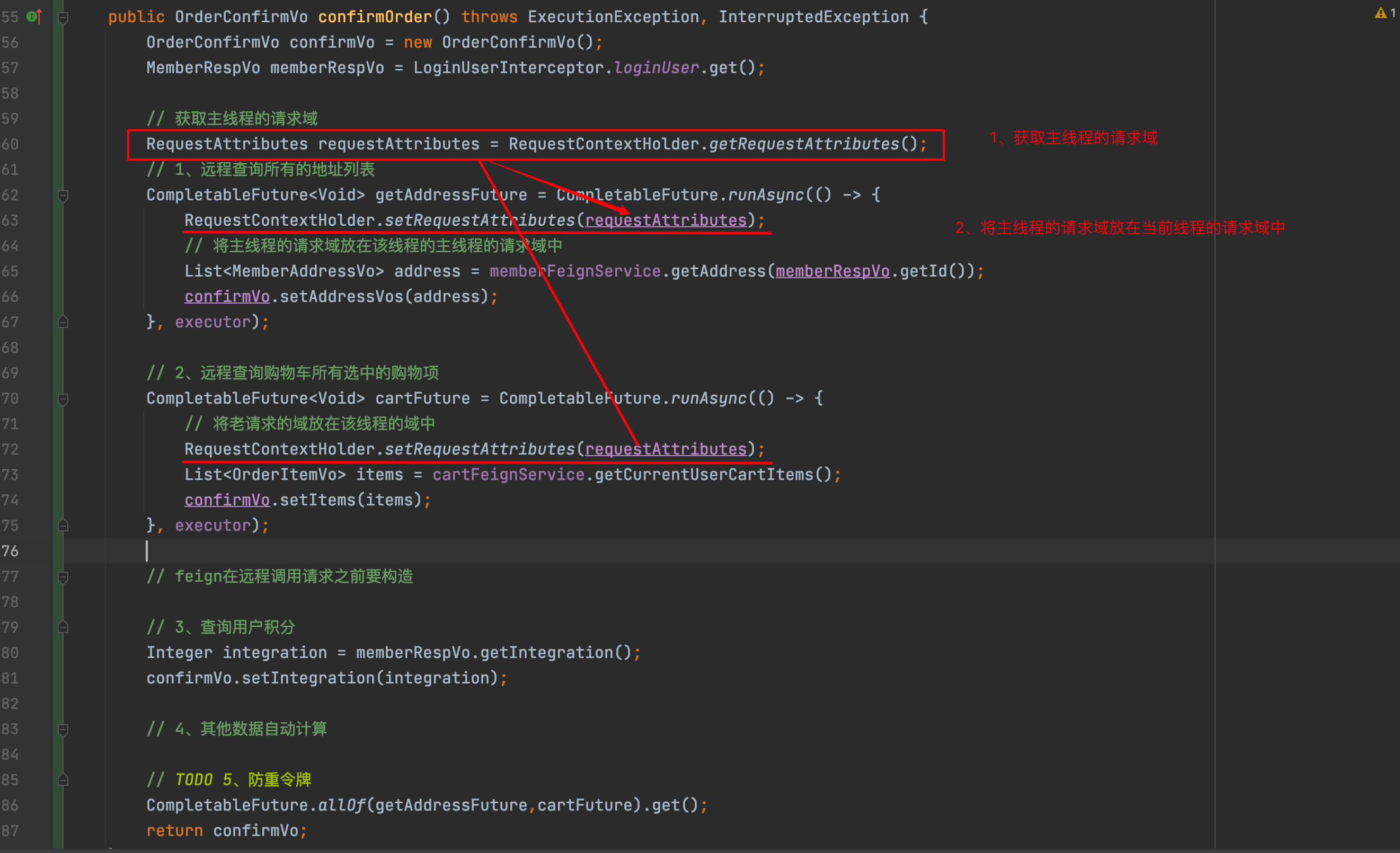Collapse the code block at line 70
This screenshot has height=853, width=1400.
coord(62,398)
